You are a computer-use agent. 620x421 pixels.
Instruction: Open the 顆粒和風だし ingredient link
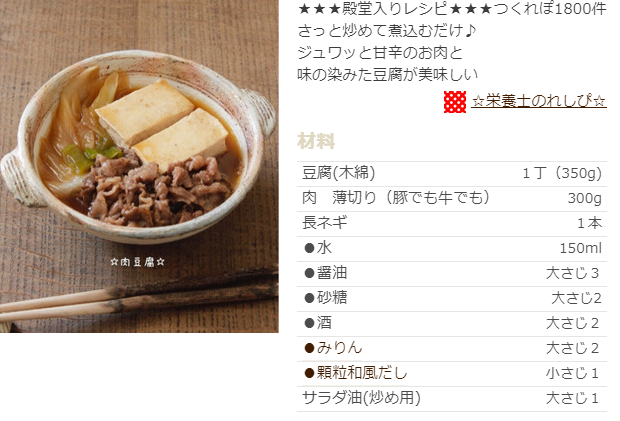[x=361, y=373]
